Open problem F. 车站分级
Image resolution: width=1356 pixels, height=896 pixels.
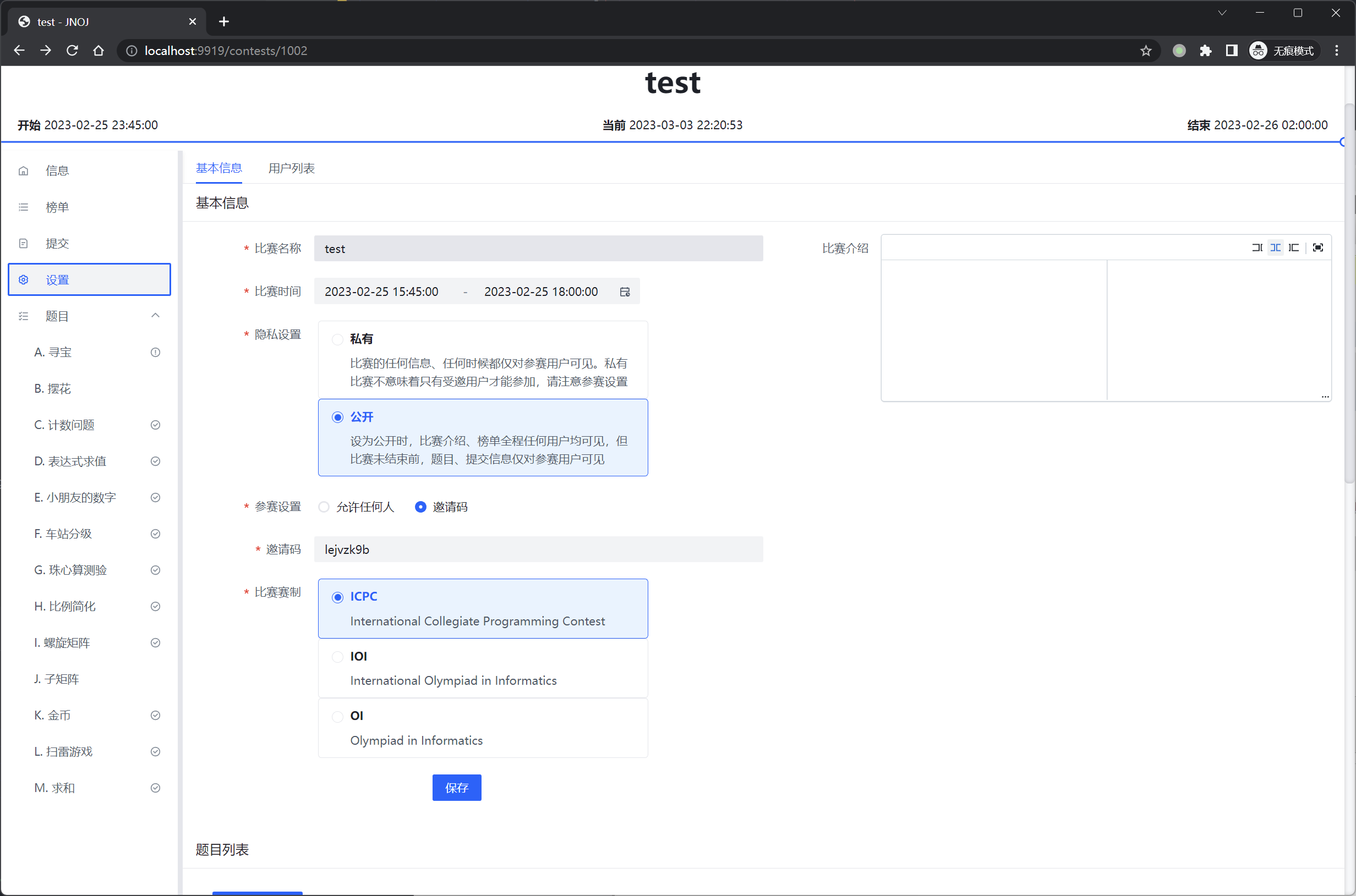89,534
